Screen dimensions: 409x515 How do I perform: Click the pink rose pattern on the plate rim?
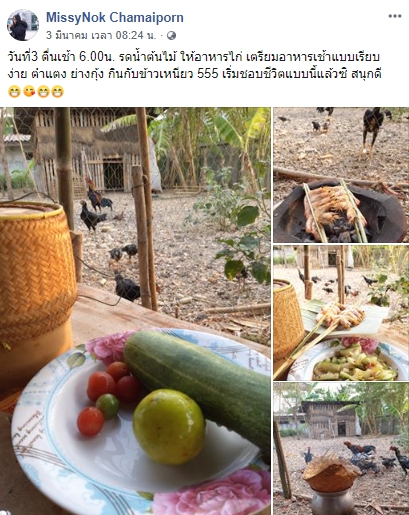(x=106, y=347)
